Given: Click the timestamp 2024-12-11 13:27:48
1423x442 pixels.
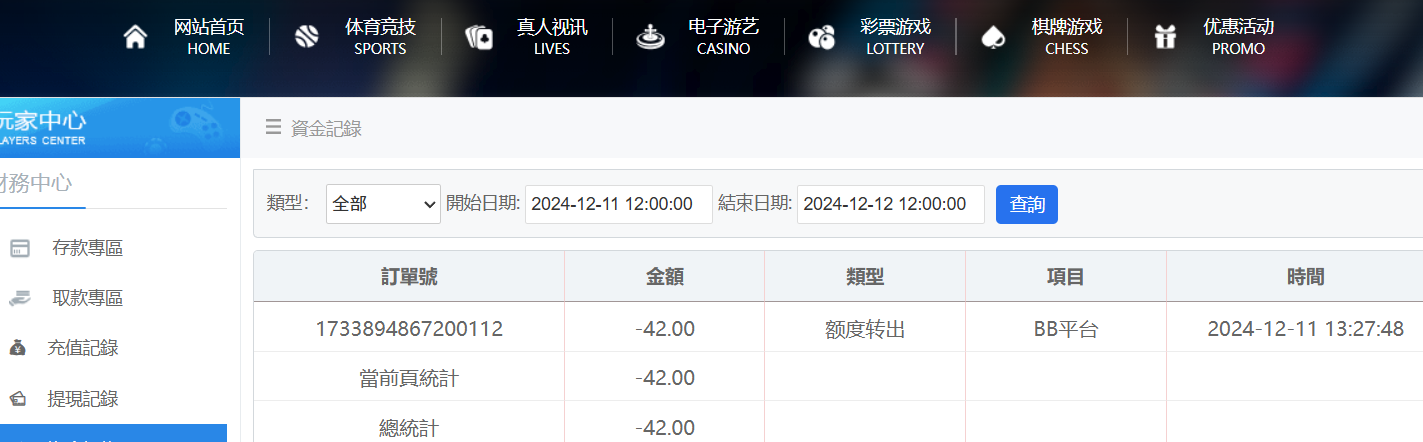Looking at the screenshot, I should tap(1305, 329).
